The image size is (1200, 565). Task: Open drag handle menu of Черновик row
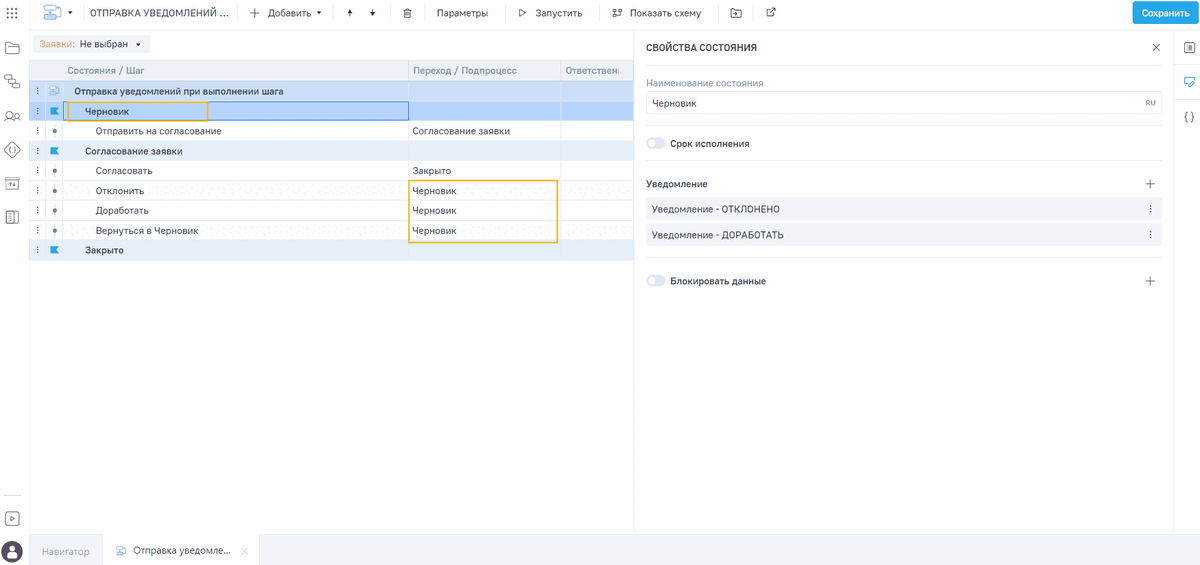38,111
